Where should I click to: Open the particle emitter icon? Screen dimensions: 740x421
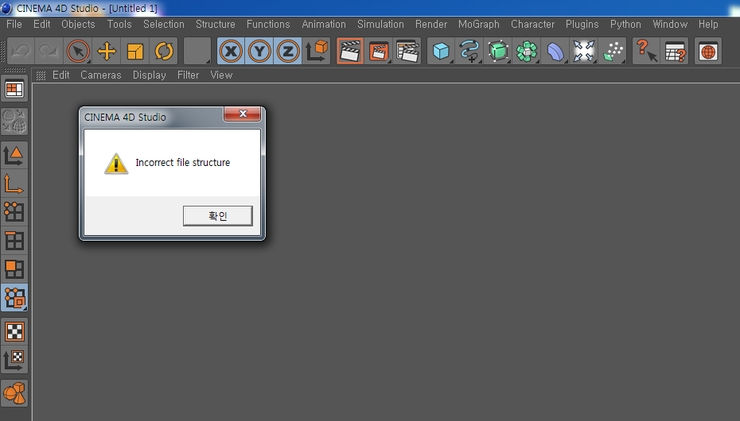pos(613,51)
